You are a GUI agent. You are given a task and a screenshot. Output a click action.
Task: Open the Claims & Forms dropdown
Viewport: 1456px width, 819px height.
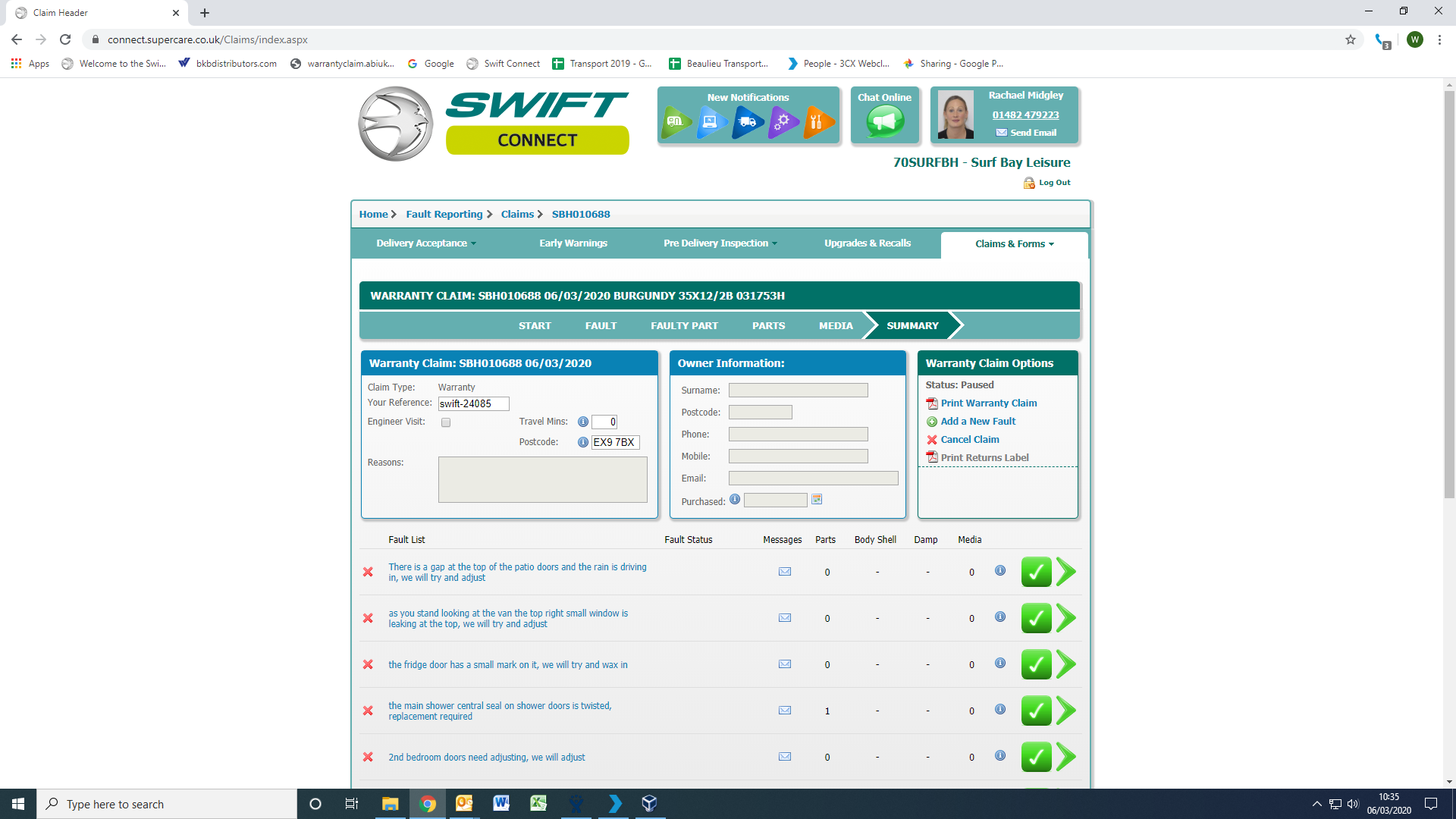(x=1014, y=244)
